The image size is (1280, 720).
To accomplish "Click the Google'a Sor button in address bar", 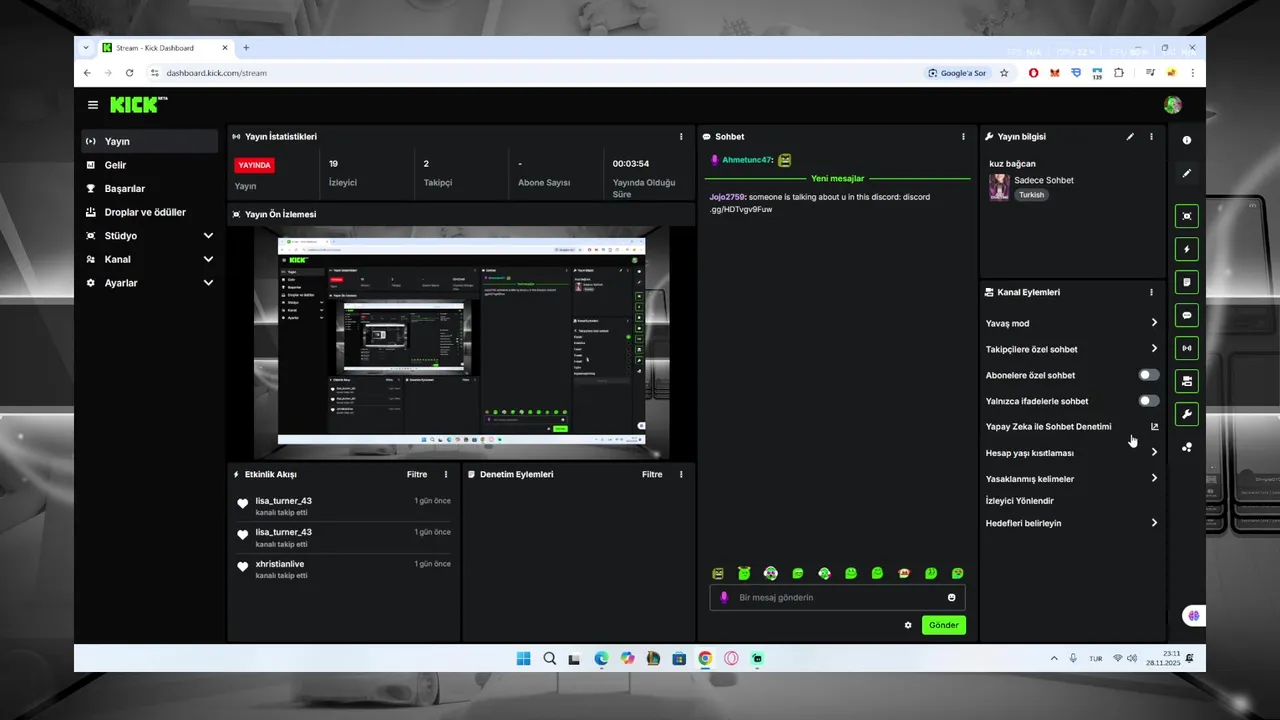I will [957, 73].
